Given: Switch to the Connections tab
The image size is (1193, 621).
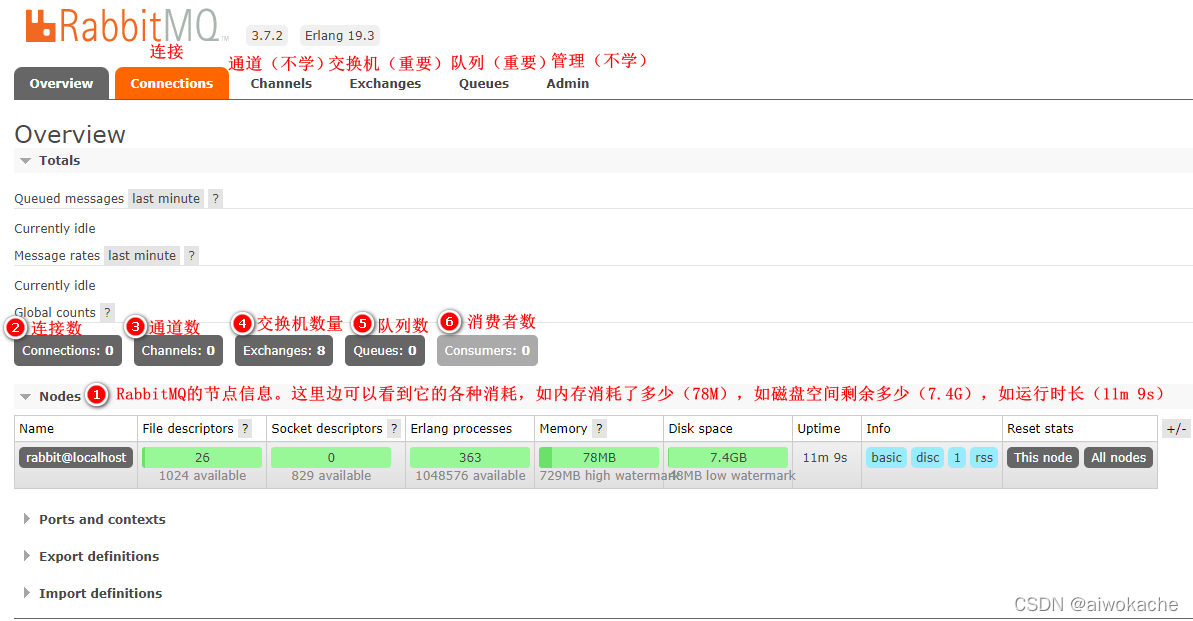Looking at the screenshot, I should tap(172, 84).
